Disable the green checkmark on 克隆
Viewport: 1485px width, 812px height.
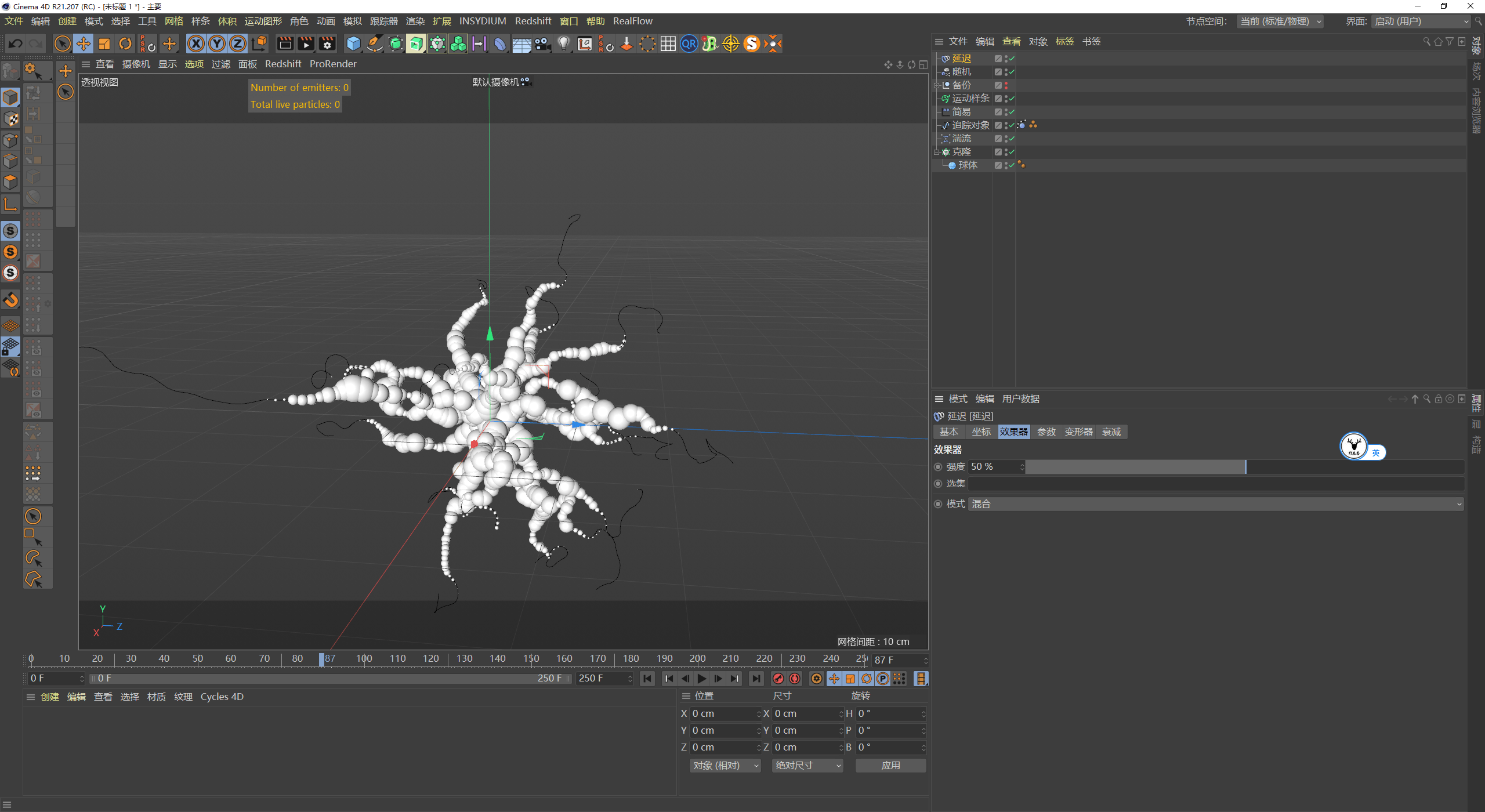[1011, 152]
